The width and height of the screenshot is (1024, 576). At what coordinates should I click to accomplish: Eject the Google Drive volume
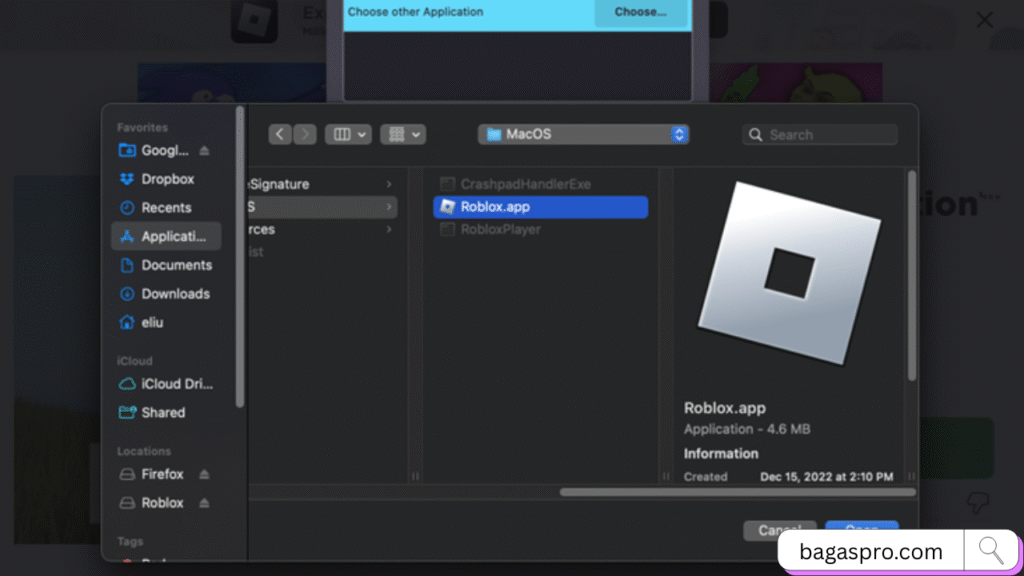[x=204, y=150]
